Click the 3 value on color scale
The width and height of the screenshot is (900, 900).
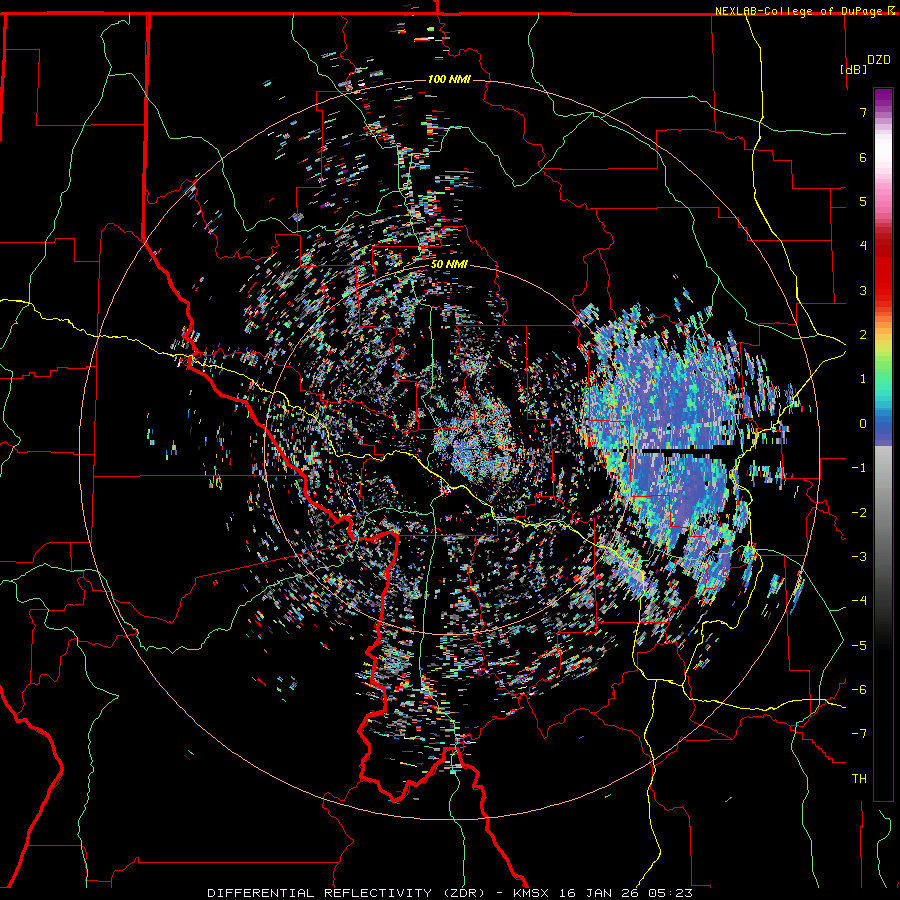(x=863, y=290)
